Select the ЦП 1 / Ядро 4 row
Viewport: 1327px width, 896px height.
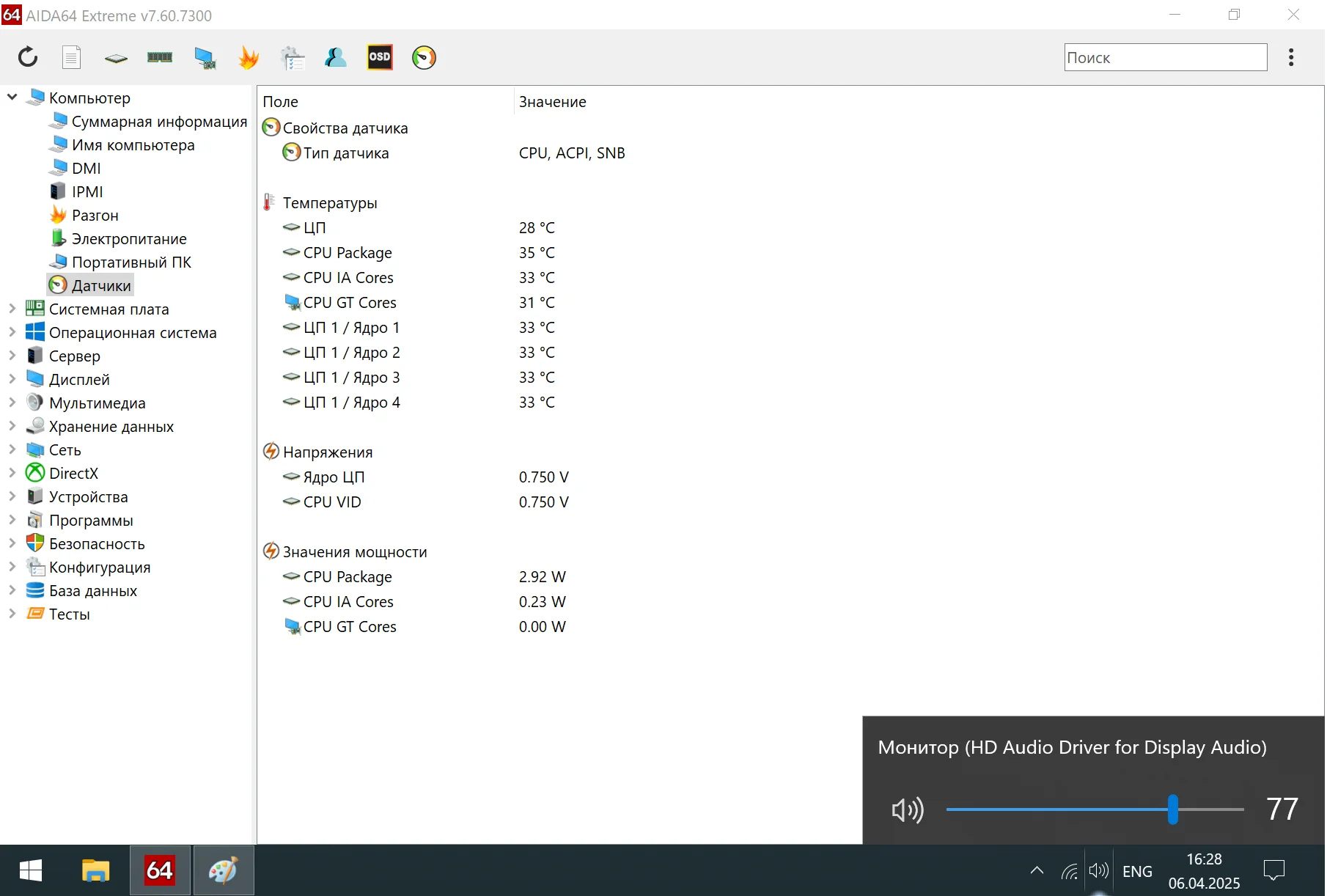click(790, 403)
